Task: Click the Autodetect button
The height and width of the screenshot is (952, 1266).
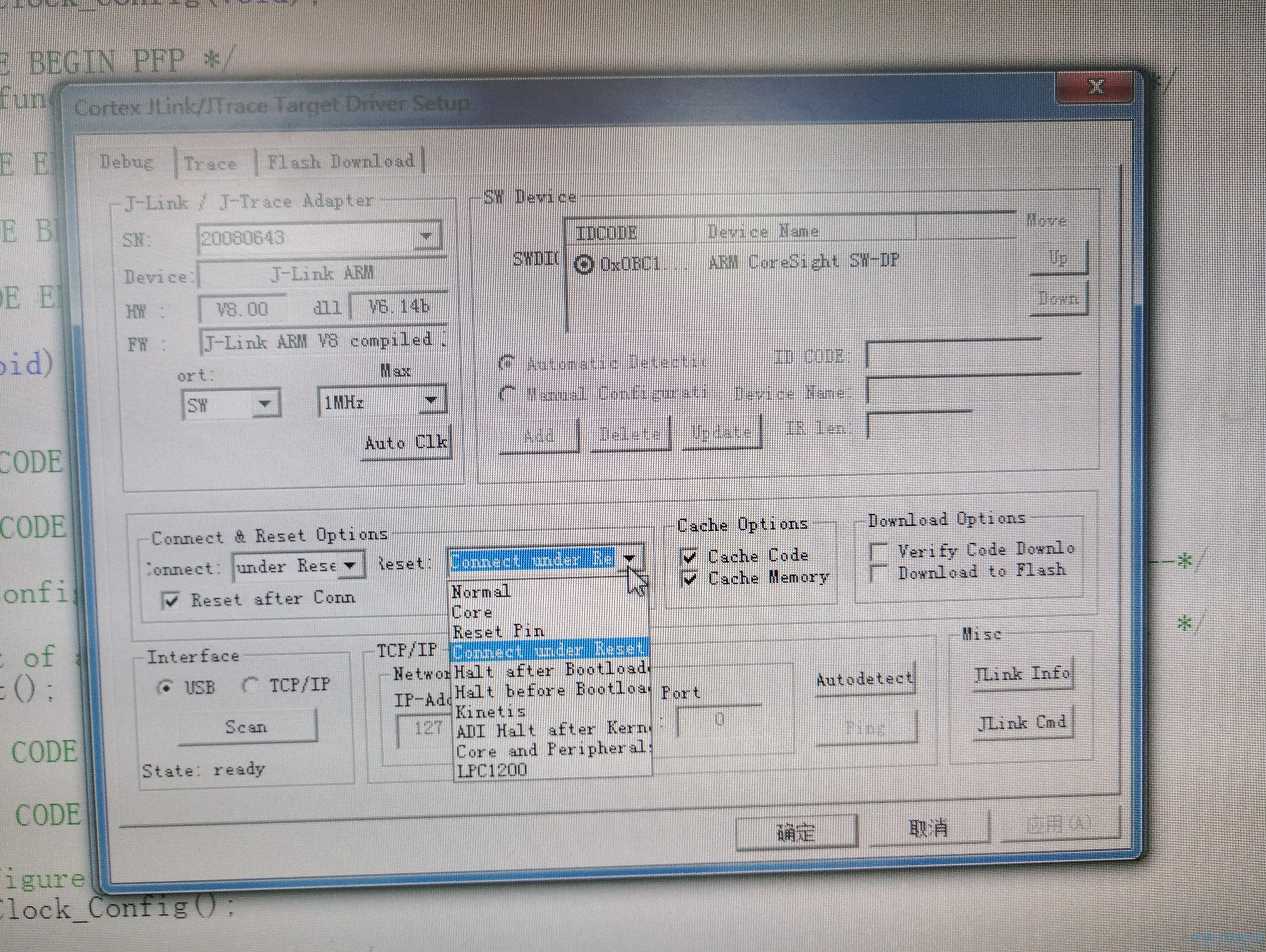Action: tap(865, 679)
